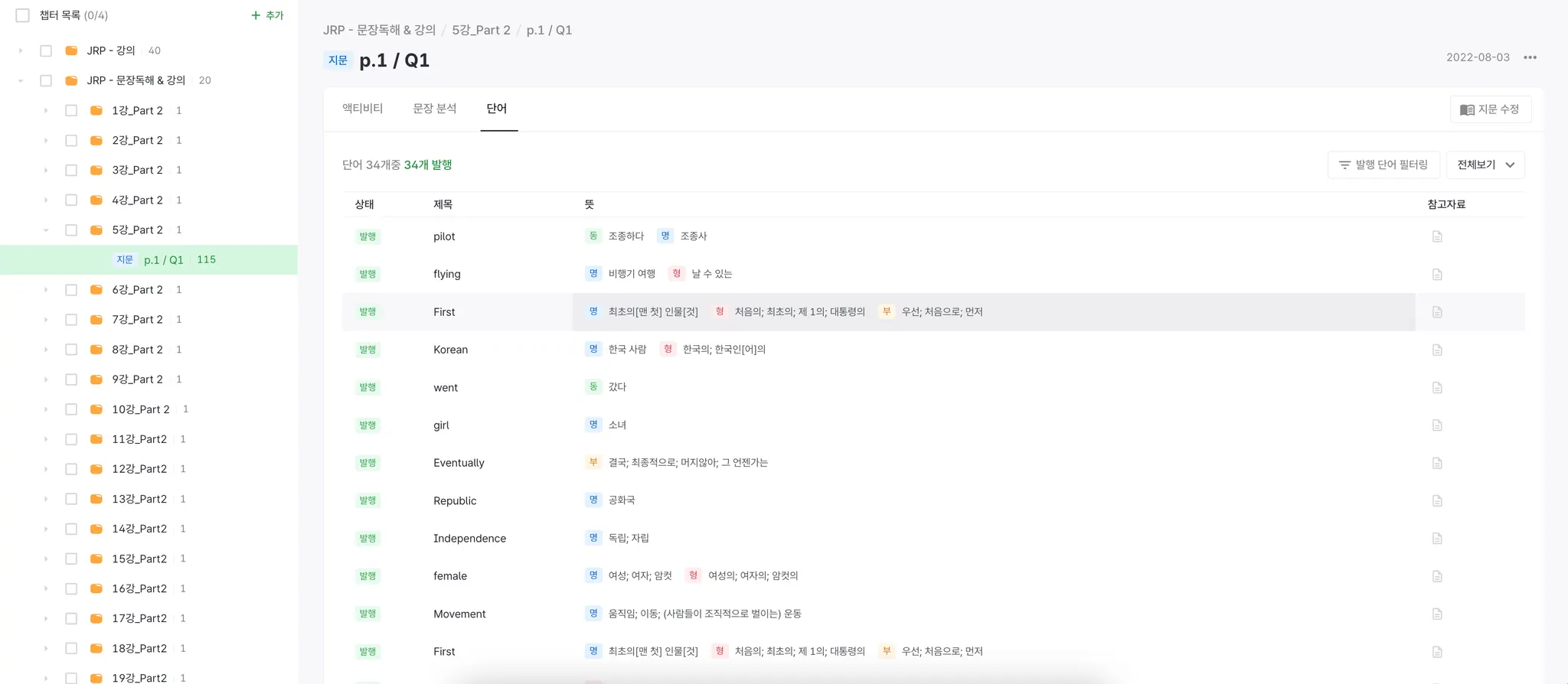Open reference document icon for Republic row
The image size is (1568, 684).
[x=1437, y=500]
